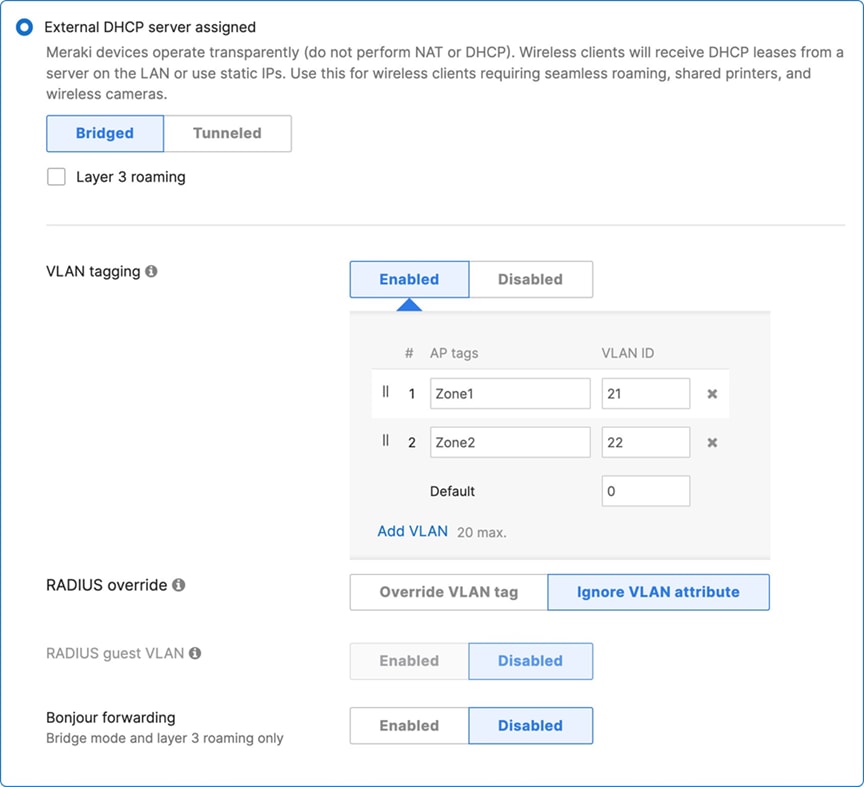The height and width of the screenshot is (787, 864).
Task: Select External DHCP server assigned radio button
Action: (24, 27)
